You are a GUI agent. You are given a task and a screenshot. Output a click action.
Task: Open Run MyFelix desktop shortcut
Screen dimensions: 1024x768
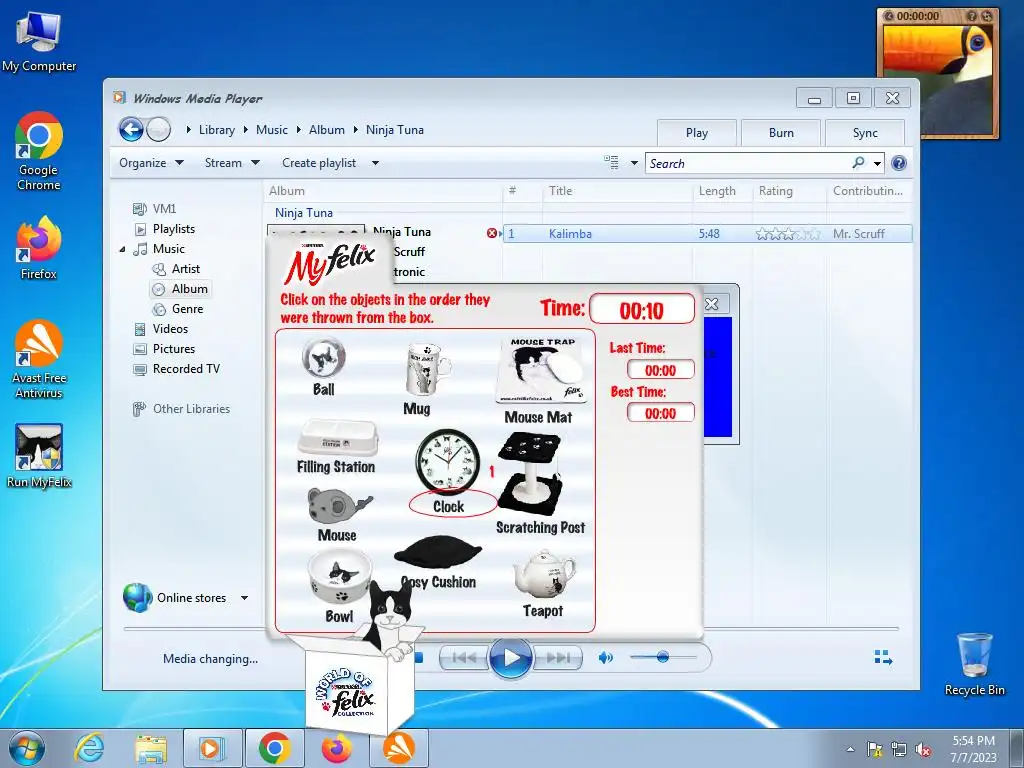[39, 456]
